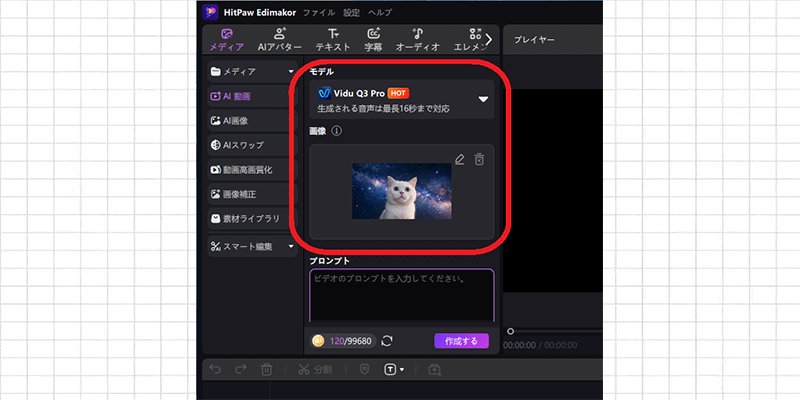
Task: Select the cat galaxy image thumbnail
Action: coord(402,191)
